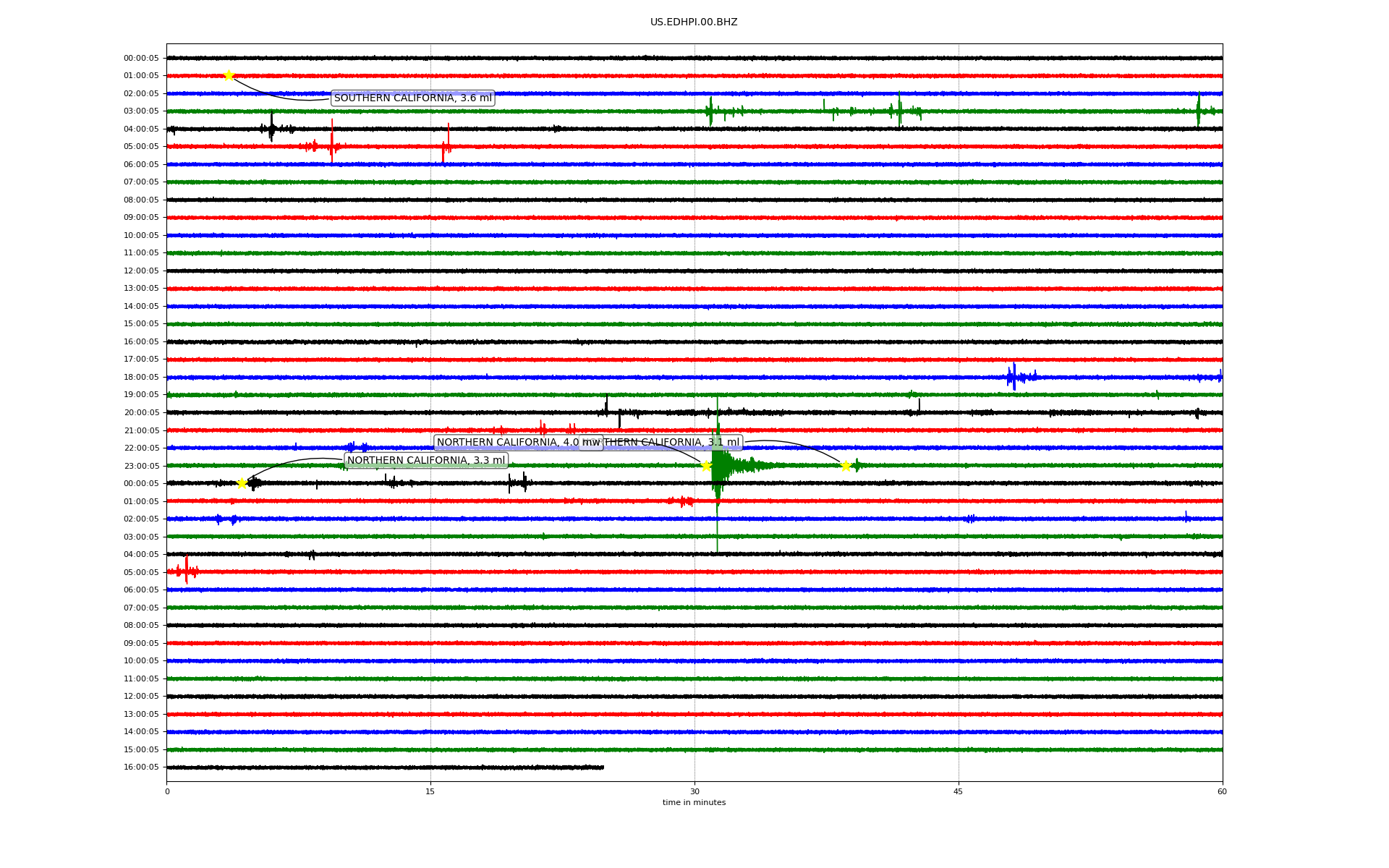Click the Northern California 4.0 mw star marker
Screen dimensions: 1389x868
(706, 466)
